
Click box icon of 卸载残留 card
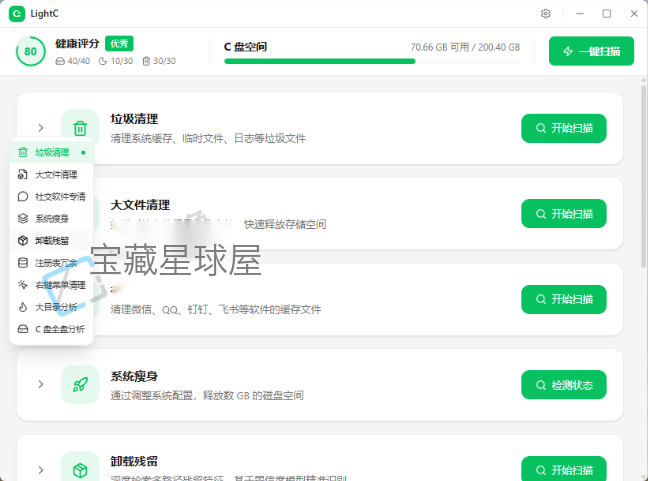80,470
